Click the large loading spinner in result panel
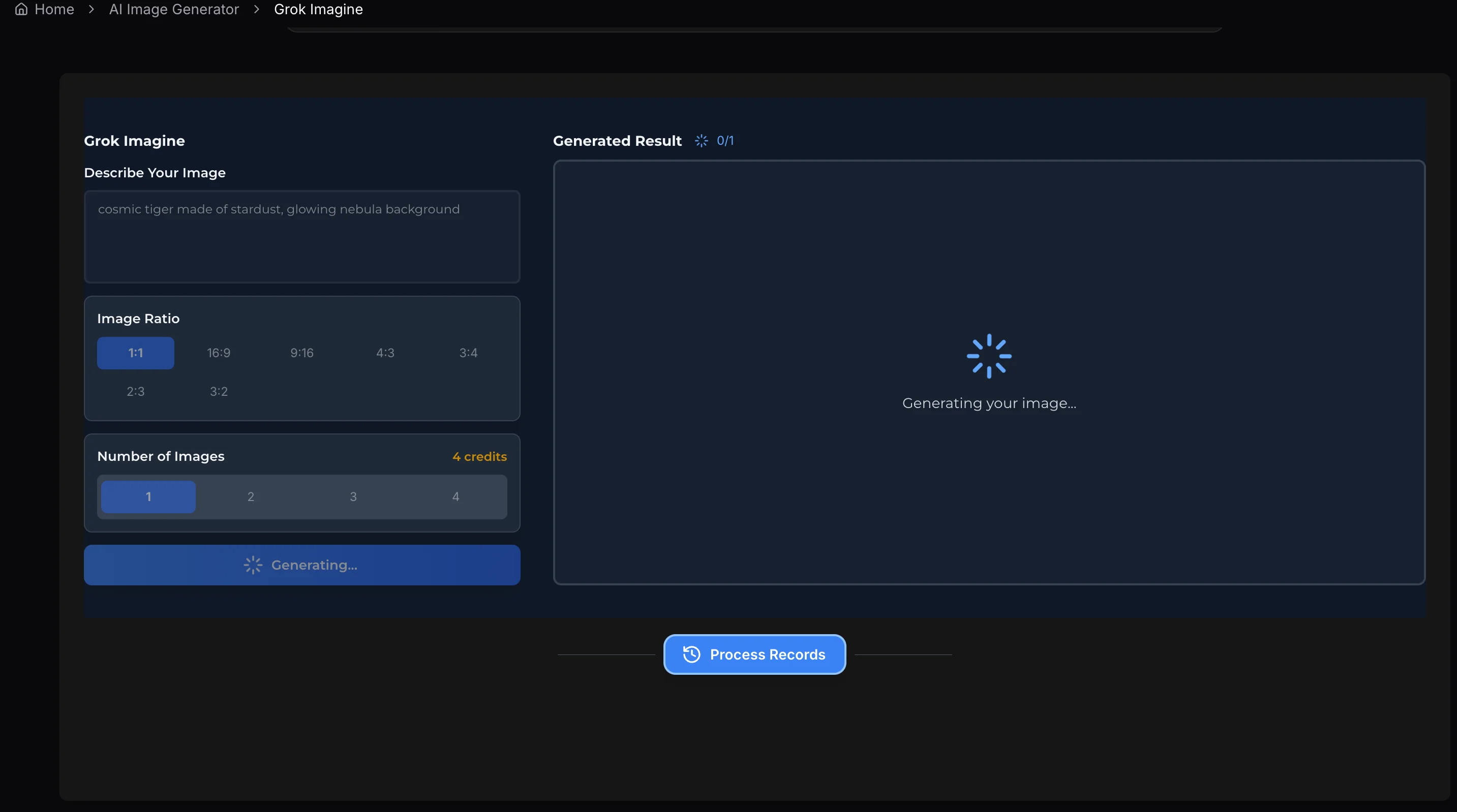The image size is (1457, 812). tap(989, 356)
